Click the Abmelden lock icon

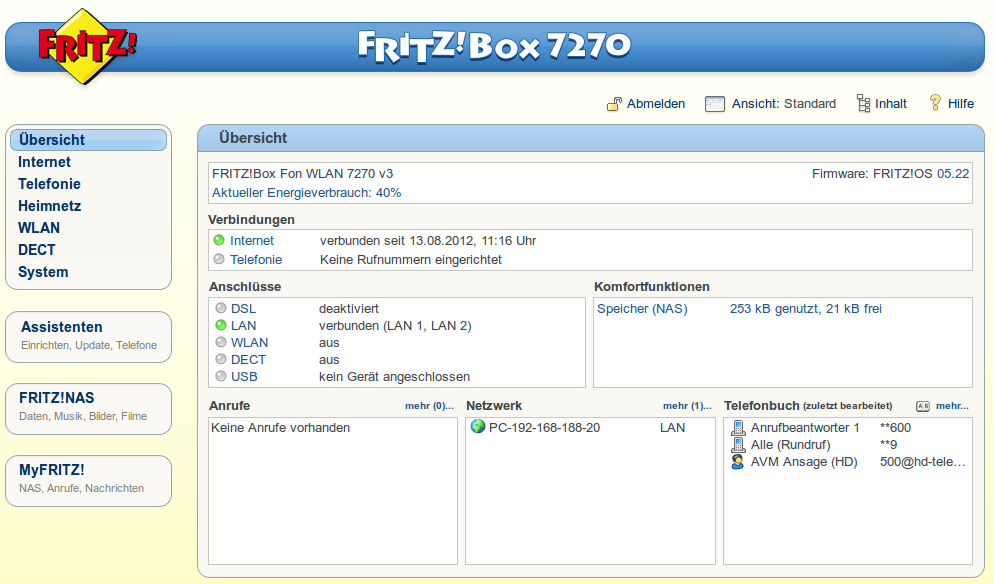615,104
